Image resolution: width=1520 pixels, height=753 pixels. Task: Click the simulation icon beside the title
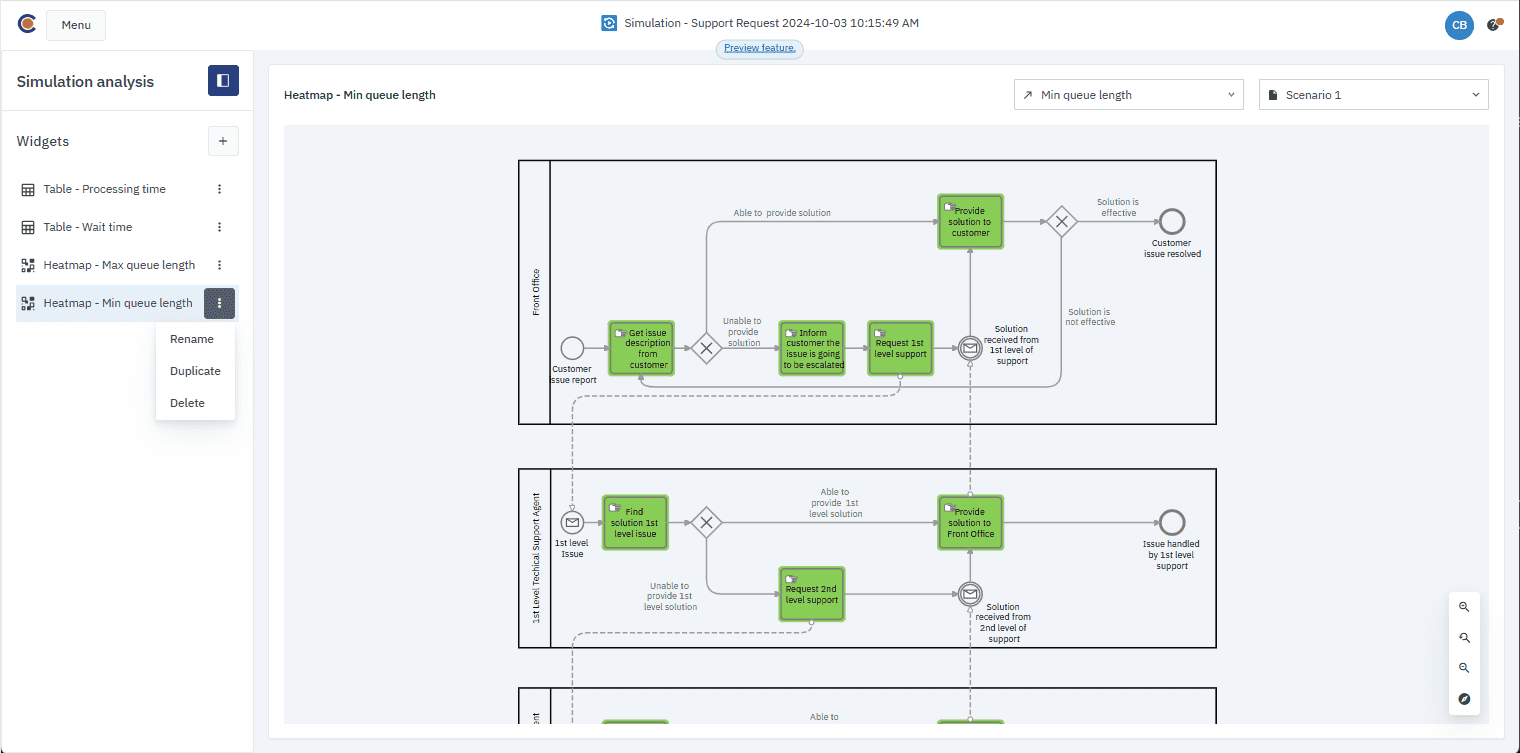click(609, 23)
